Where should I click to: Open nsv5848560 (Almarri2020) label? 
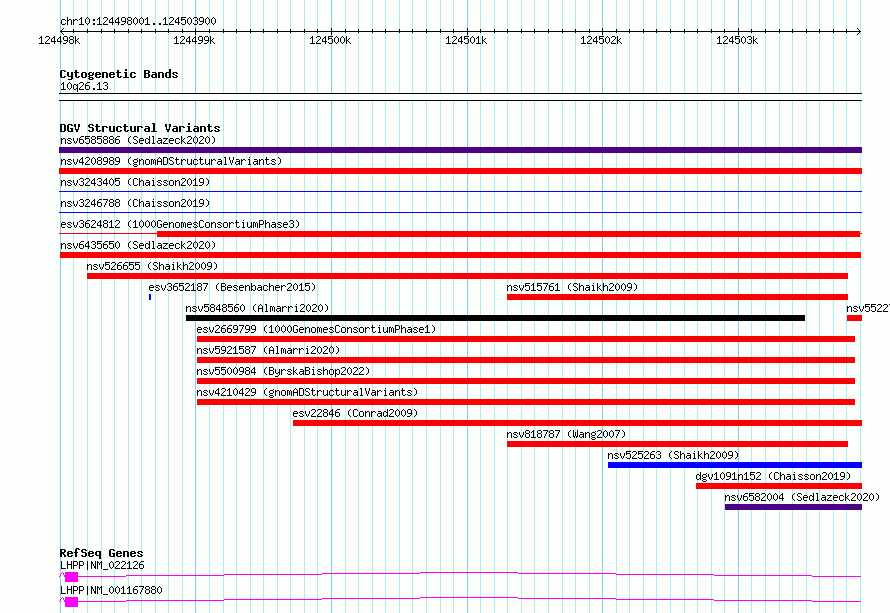coord(257,308)
